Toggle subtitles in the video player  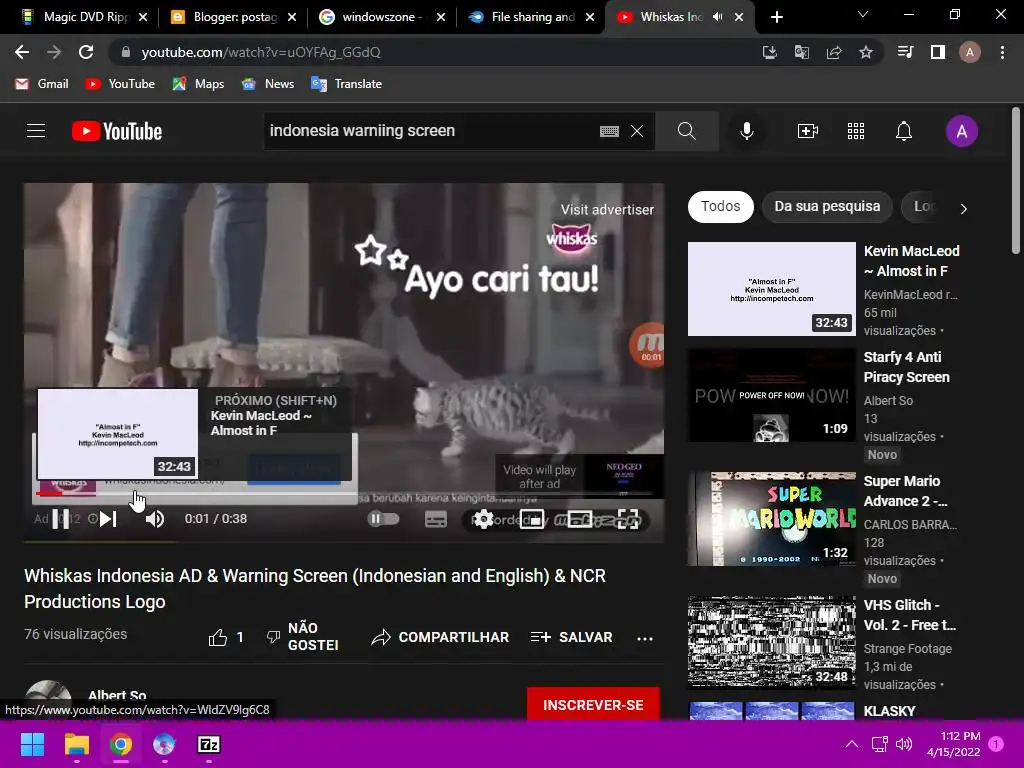[x=436, y=519]
